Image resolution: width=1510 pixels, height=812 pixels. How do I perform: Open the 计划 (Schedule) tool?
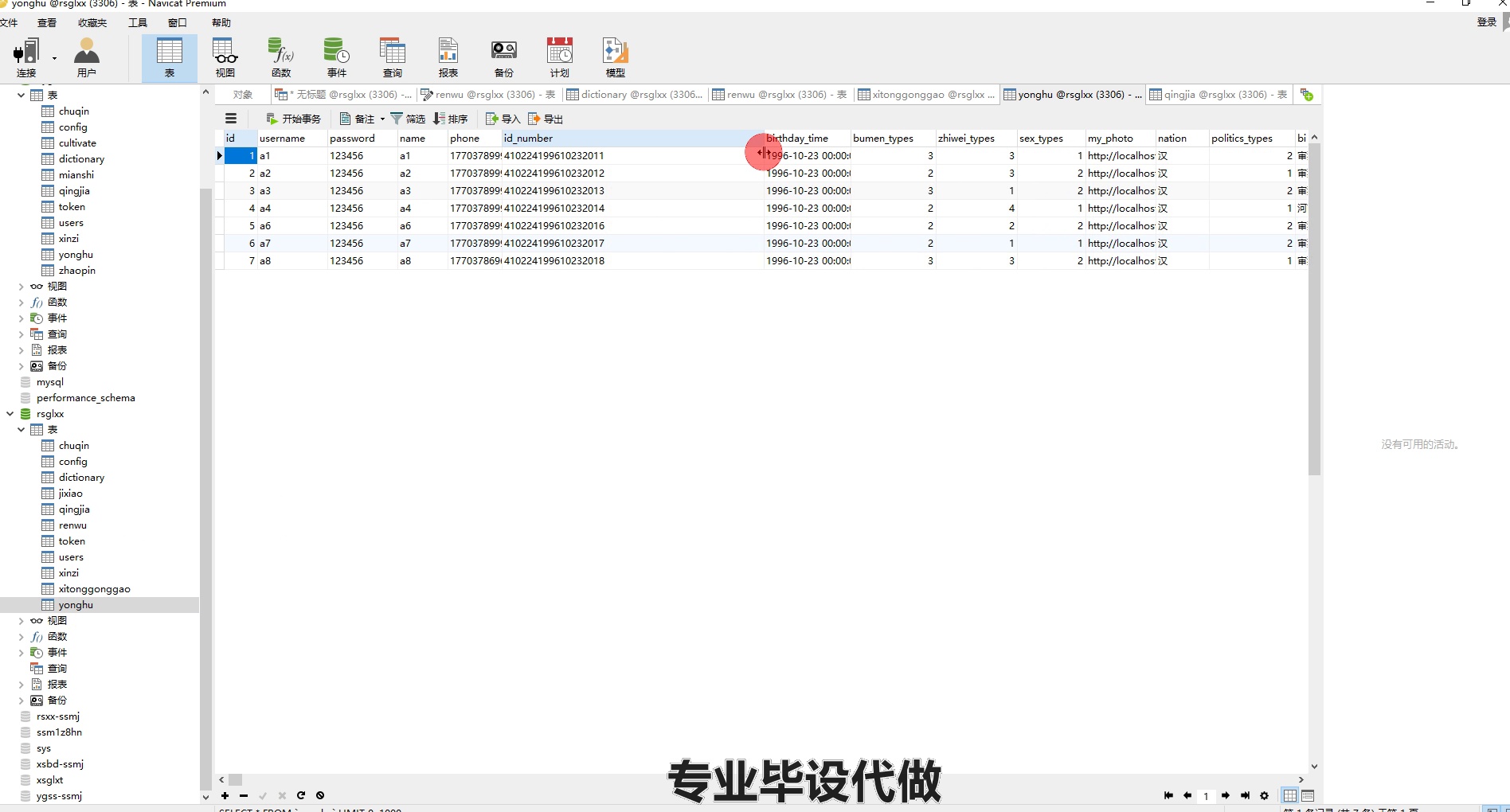point(559,56)
